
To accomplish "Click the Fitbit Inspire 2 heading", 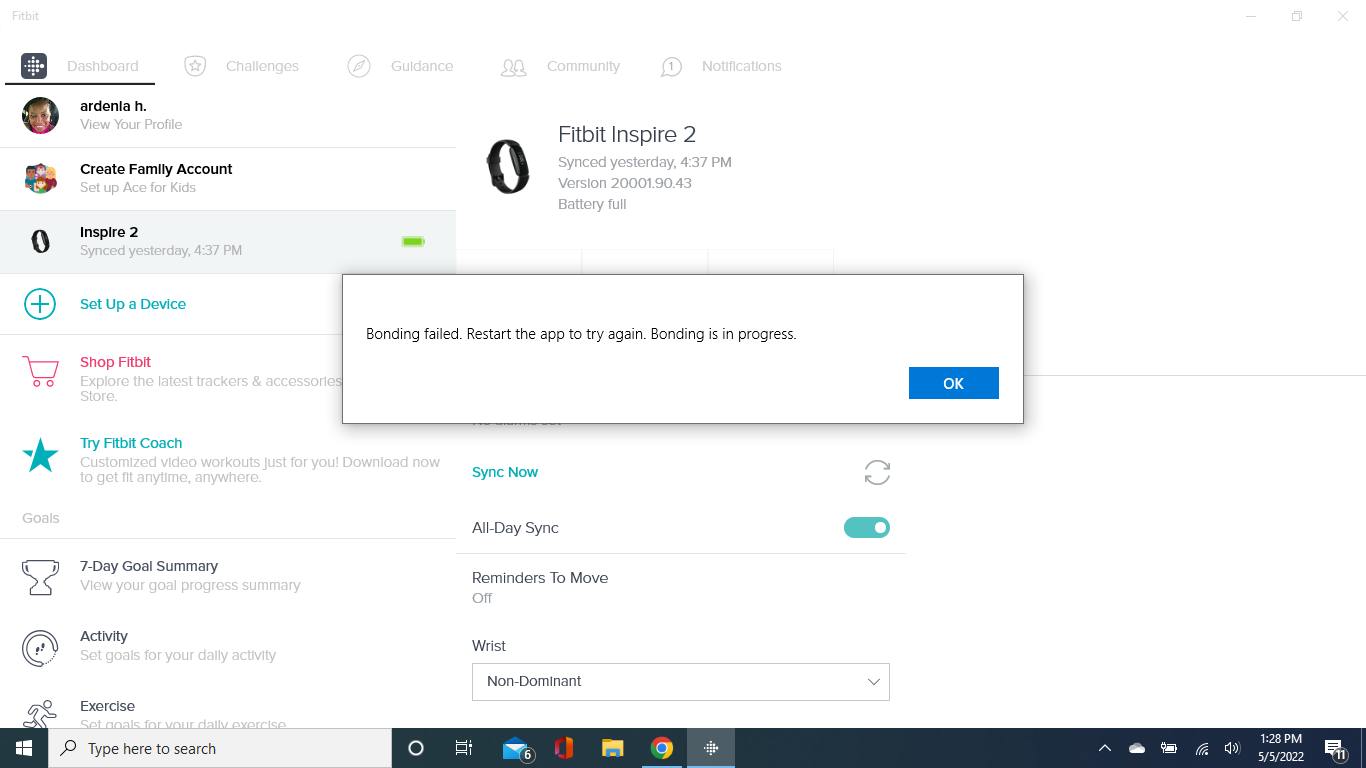I will tap(627, 134).
